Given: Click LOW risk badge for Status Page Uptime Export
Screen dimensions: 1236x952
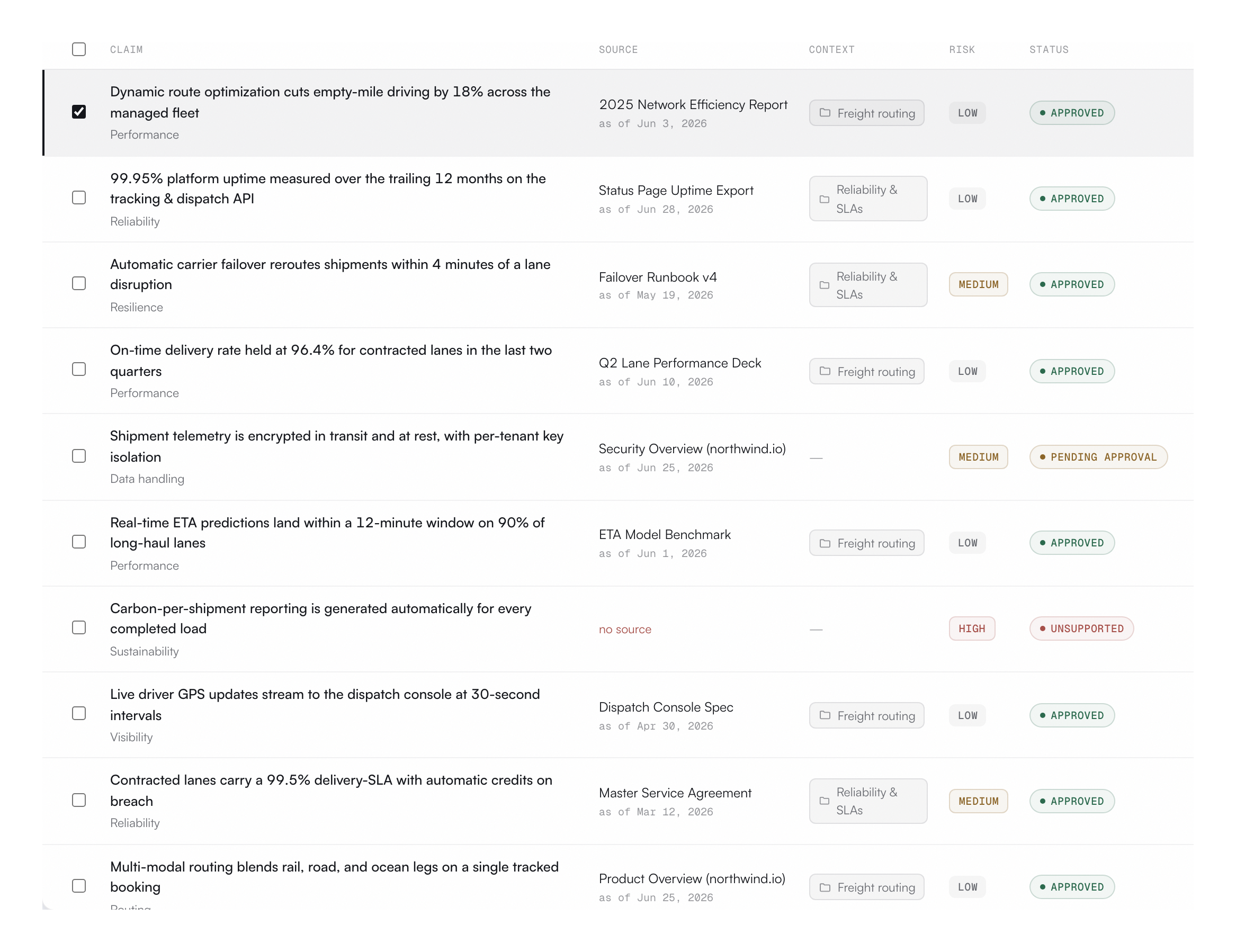Looking at the screenshot, I should coord(967,199).
